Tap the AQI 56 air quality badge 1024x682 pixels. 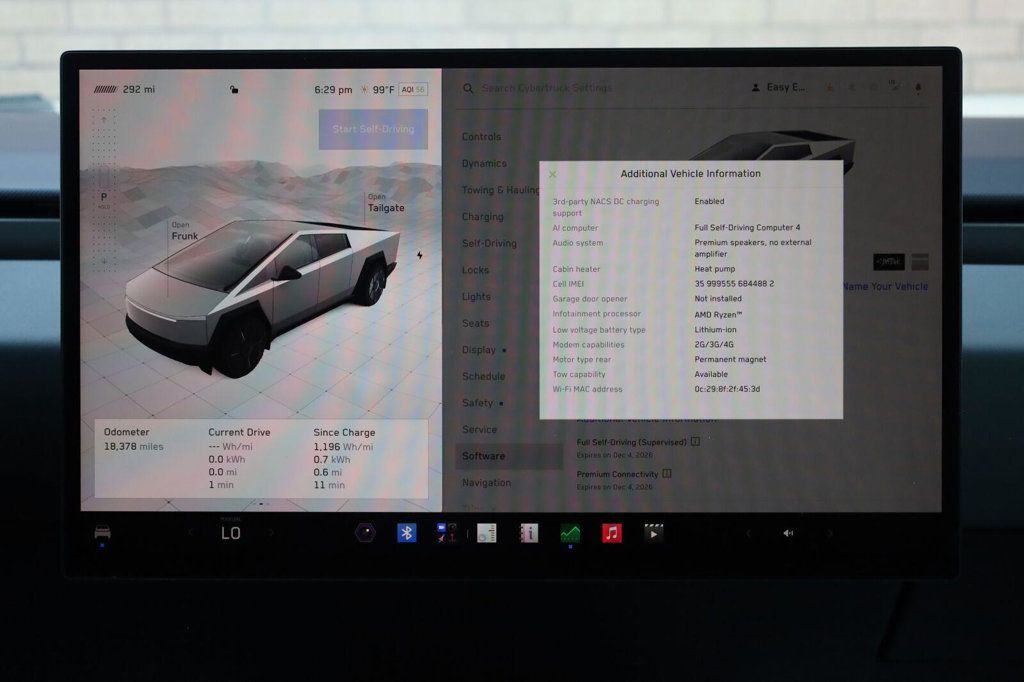tap(413, 89)
